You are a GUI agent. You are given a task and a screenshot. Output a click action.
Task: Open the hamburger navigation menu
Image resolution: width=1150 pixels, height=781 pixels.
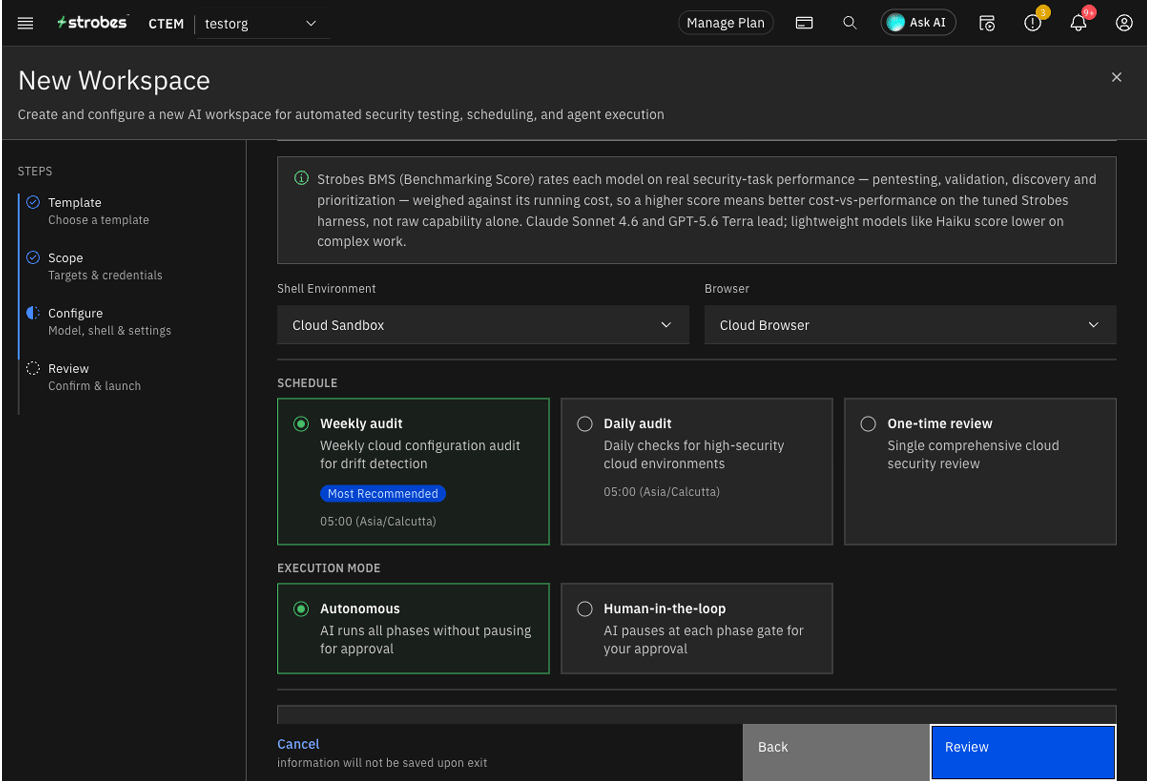point(25,23)
